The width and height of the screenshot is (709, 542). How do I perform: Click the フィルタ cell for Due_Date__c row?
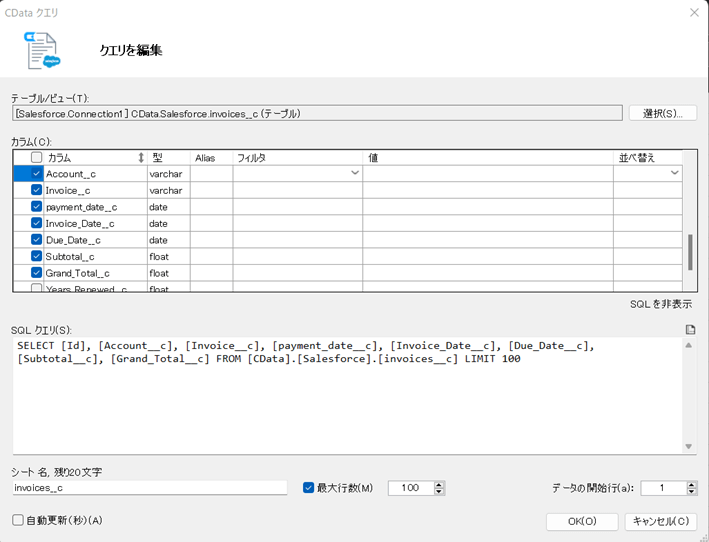click(298, 240)
